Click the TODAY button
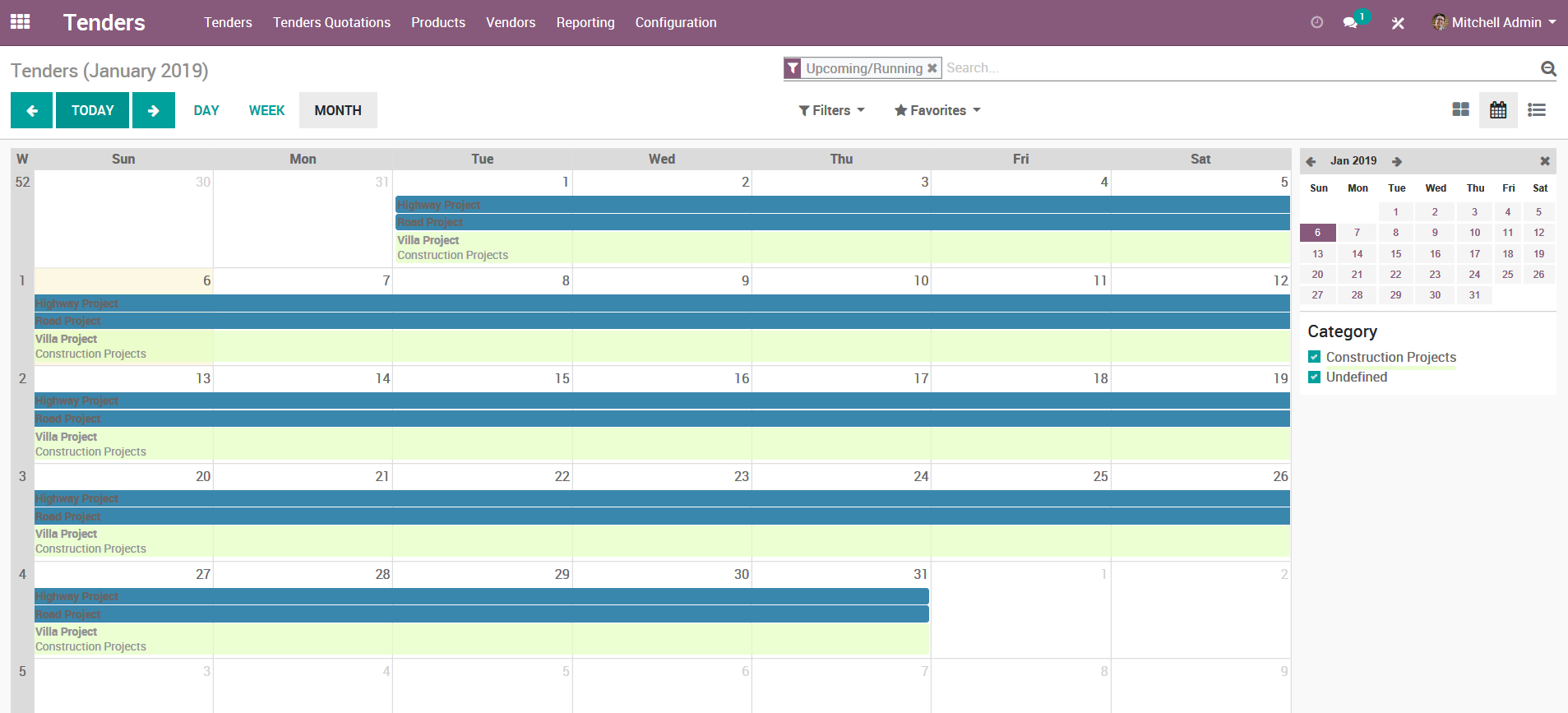This screenshot has height=713, width=1568. point(92,110)
